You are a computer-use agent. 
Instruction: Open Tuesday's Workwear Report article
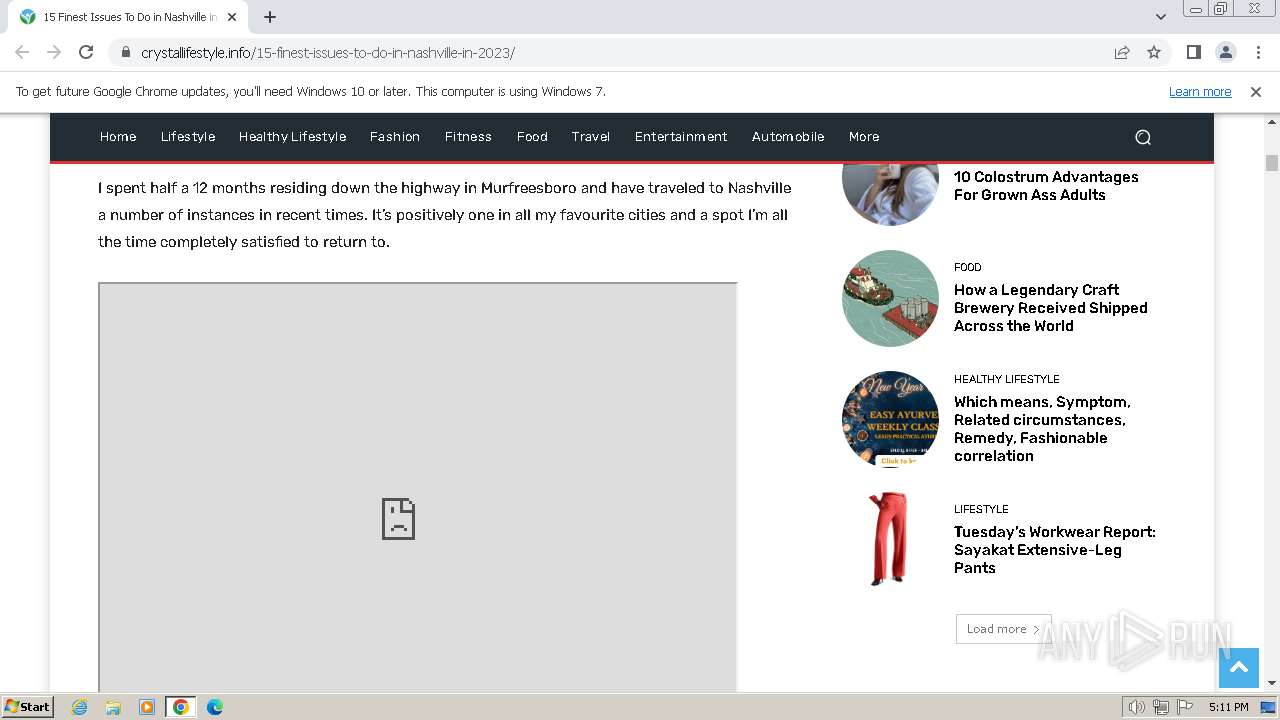[x=1055, y=550]
